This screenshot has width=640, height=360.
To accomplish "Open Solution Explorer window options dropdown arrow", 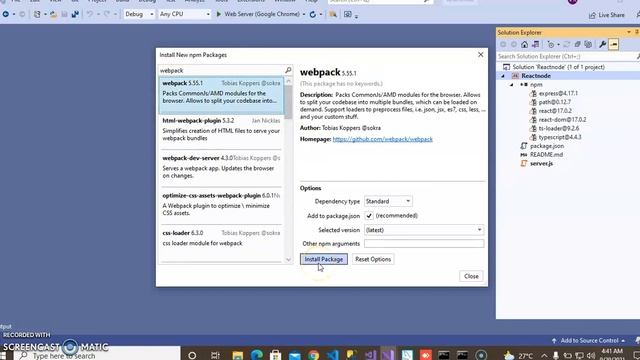I will 629,32.
